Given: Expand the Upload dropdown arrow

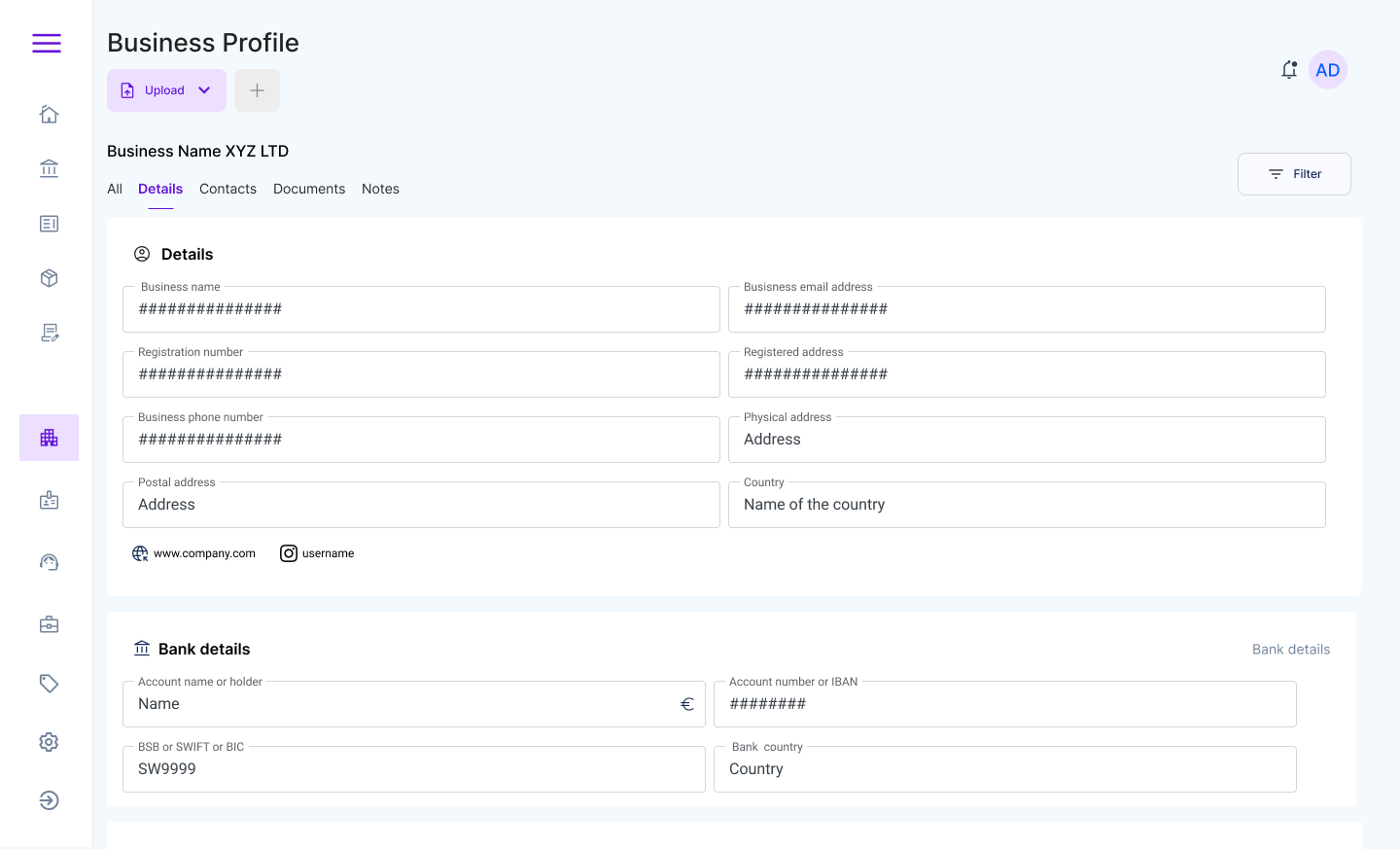Looking at the screenshot, I should [204, 89].
